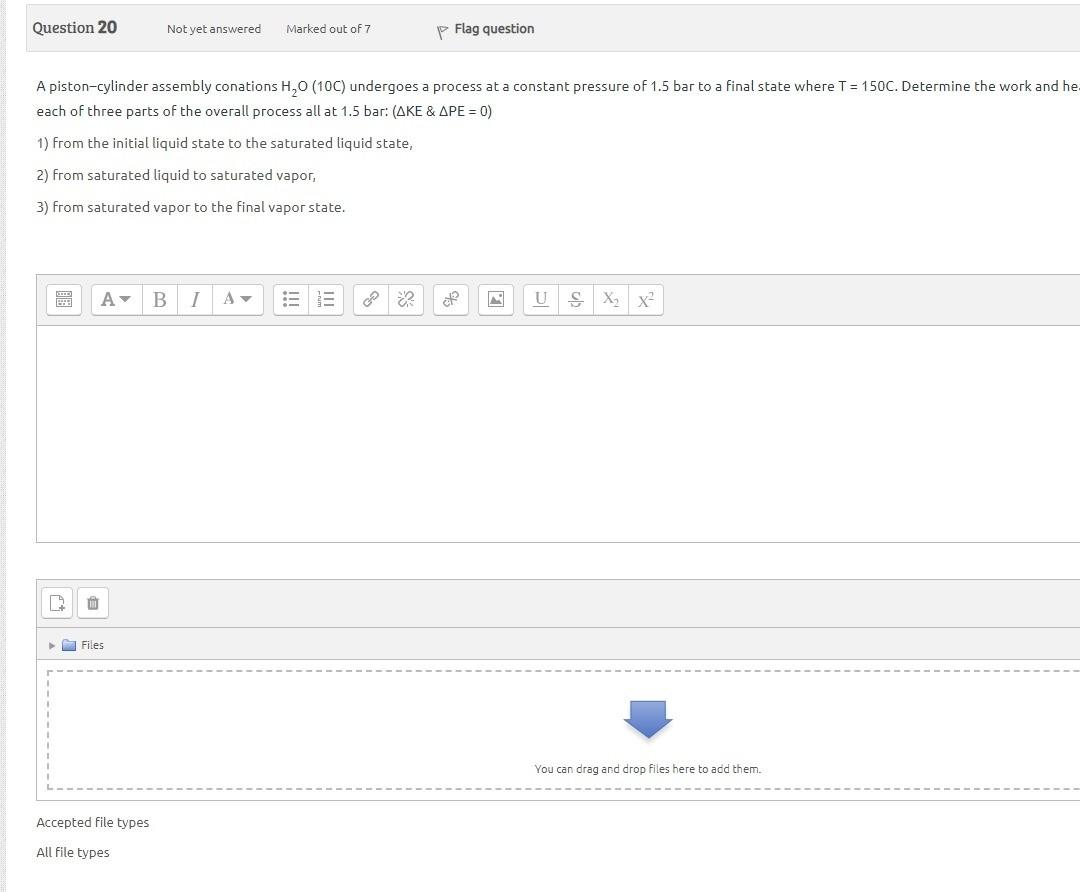Open the paragraph styles dropdown
This screenshot has width=1080, height=892.
point(116,300)
